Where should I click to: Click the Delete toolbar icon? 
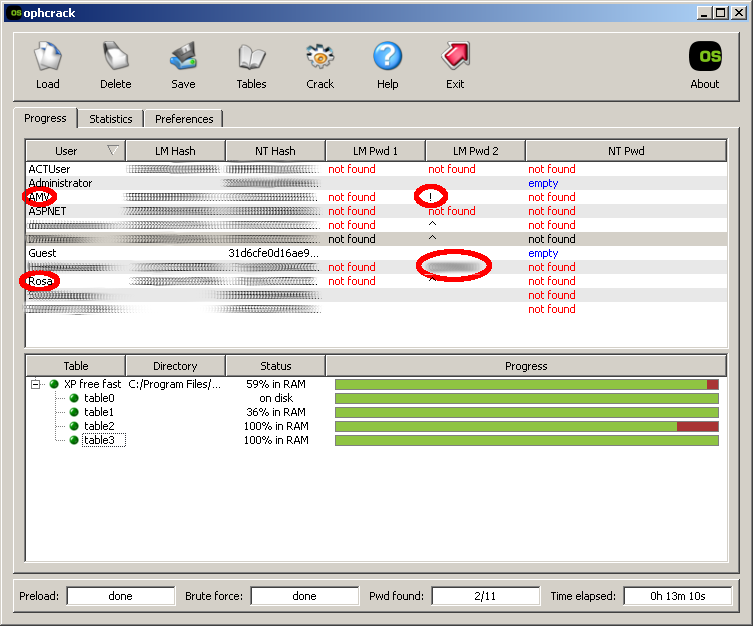[x=115, y=57]
